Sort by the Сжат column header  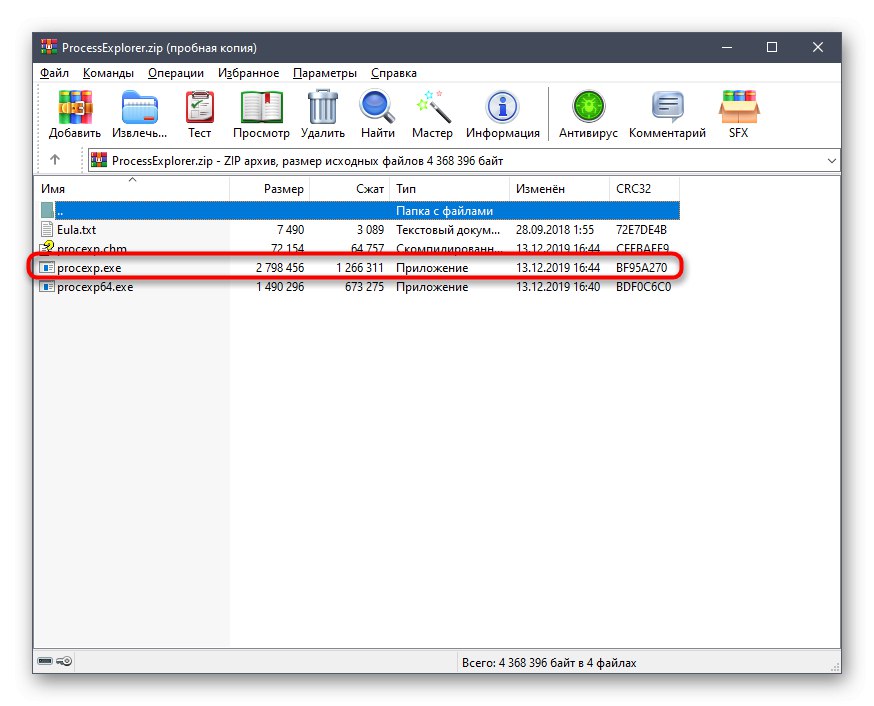point(349,188)
